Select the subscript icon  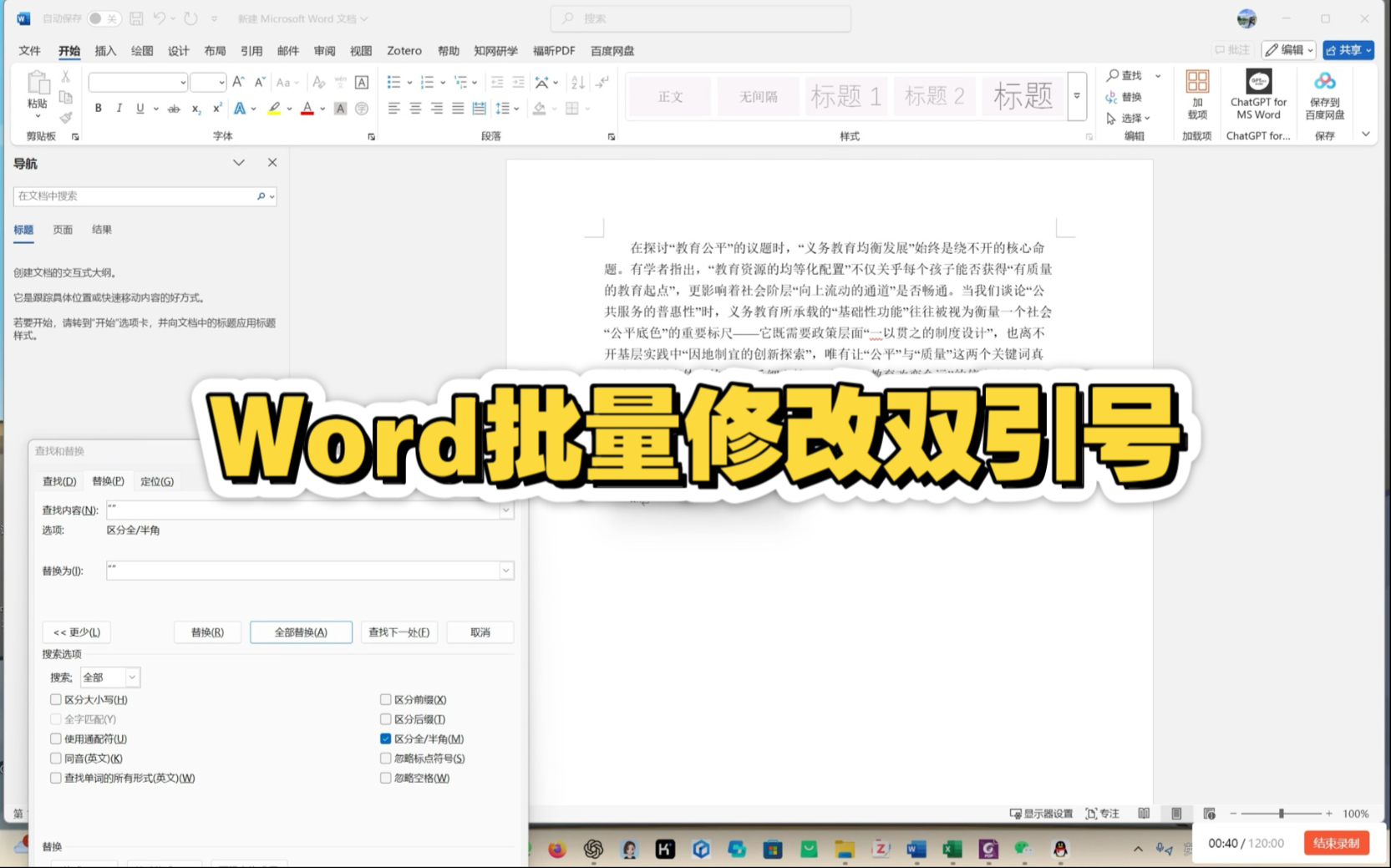(x=195, y=109)
